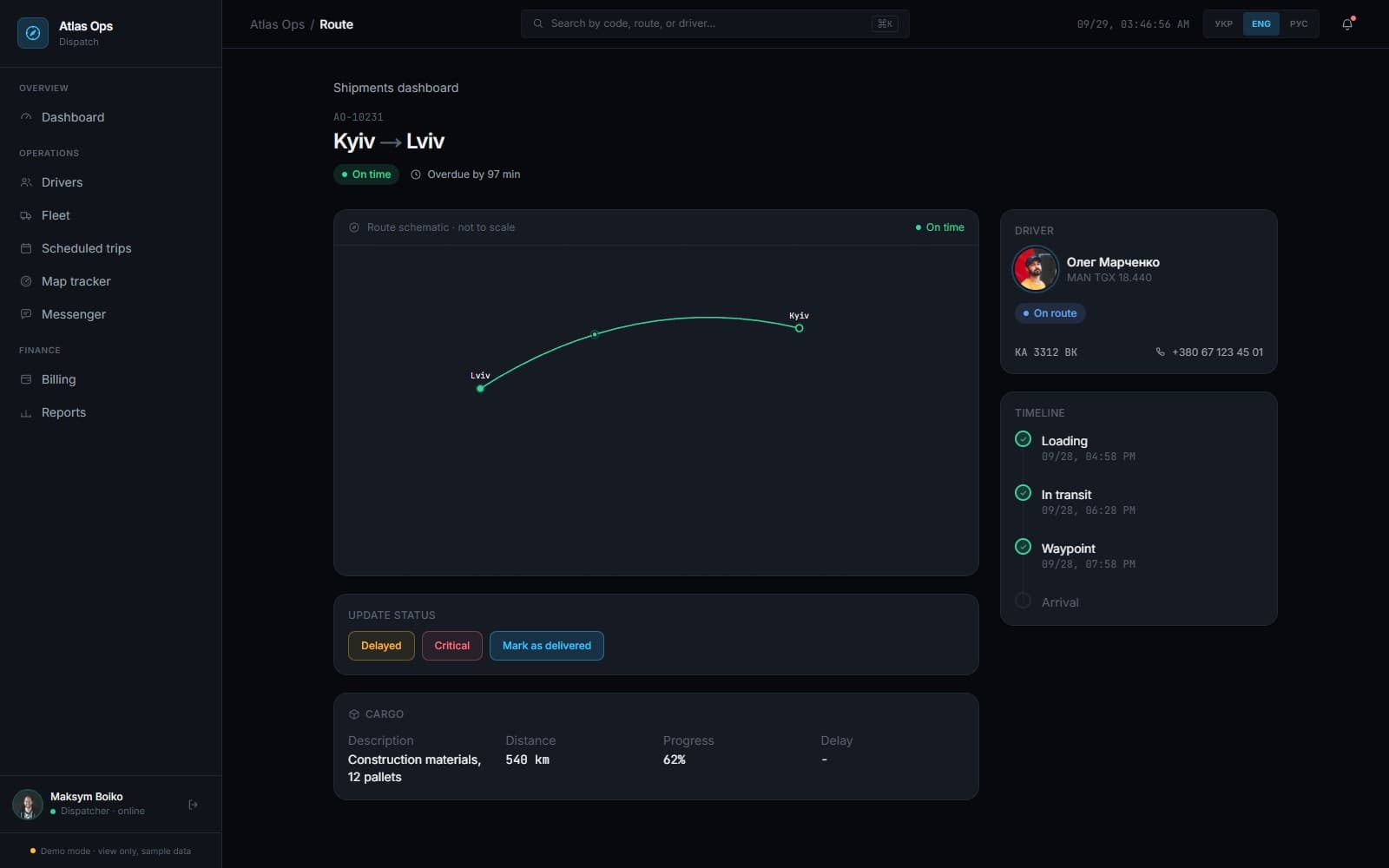
Task: Click the compass icon in Route schematic header
Action: pyautogui.click(x=354, y=227)
